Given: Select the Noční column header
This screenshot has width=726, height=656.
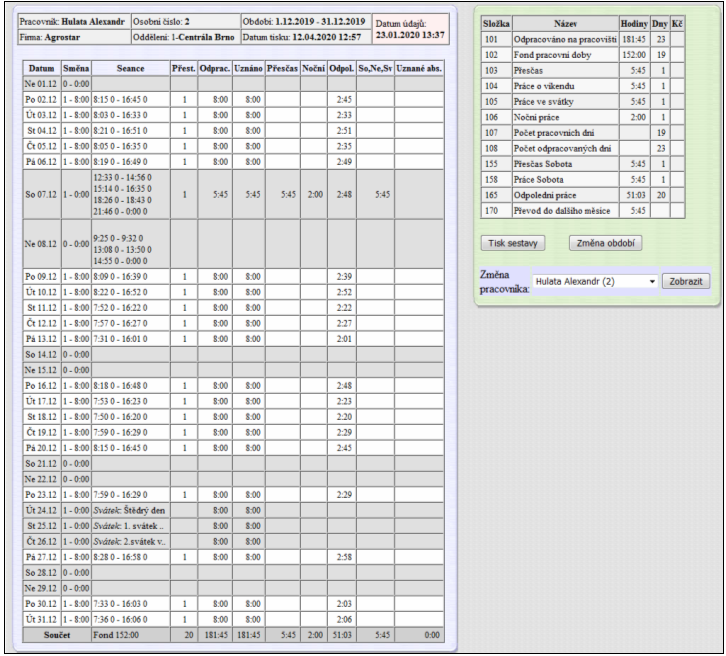Looking at the screenshot, I should pyautogui.click(x=314, y=69).
